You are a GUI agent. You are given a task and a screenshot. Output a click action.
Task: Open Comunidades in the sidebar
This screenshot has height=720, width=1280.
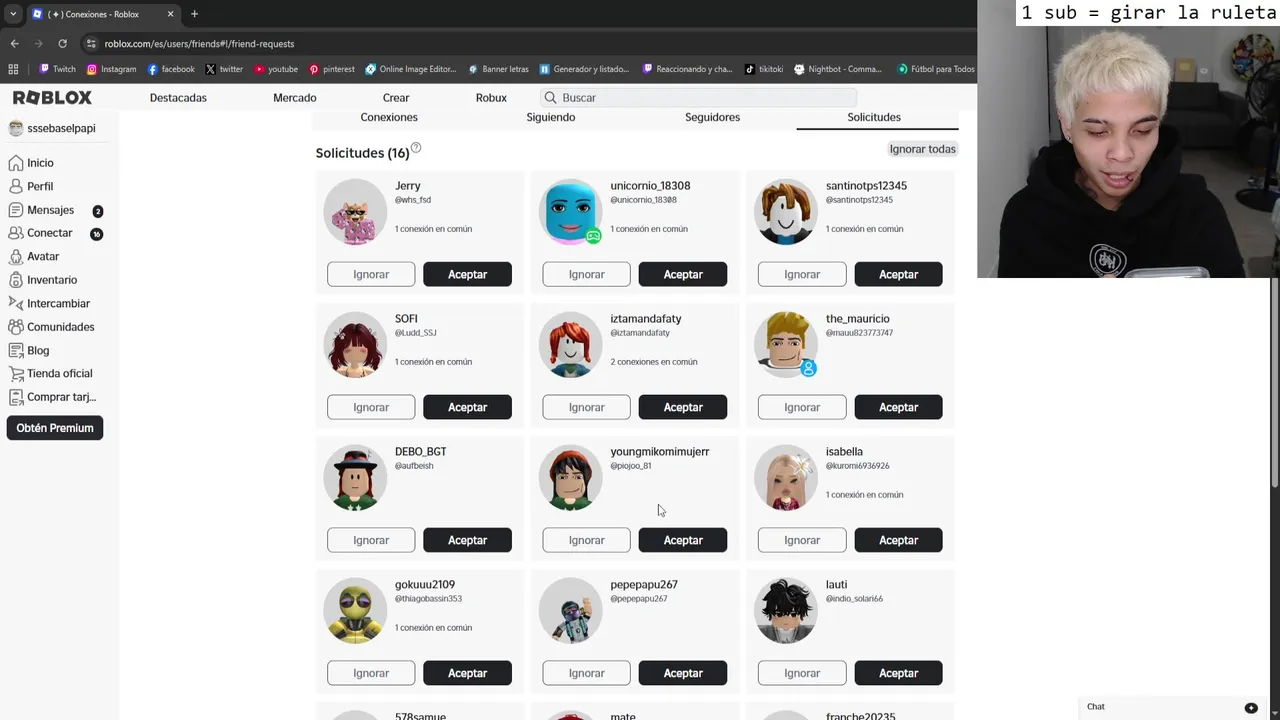point(60,327)
